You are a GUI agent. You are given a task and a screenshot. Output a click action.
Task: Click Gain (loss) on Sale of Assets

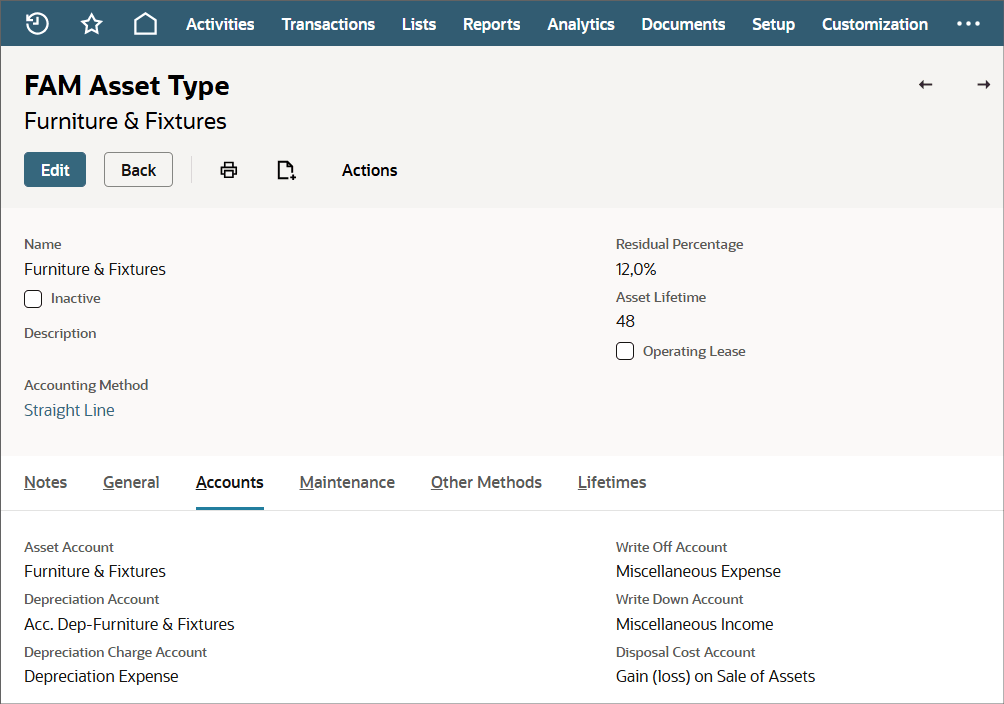click(x=715, y=676)
